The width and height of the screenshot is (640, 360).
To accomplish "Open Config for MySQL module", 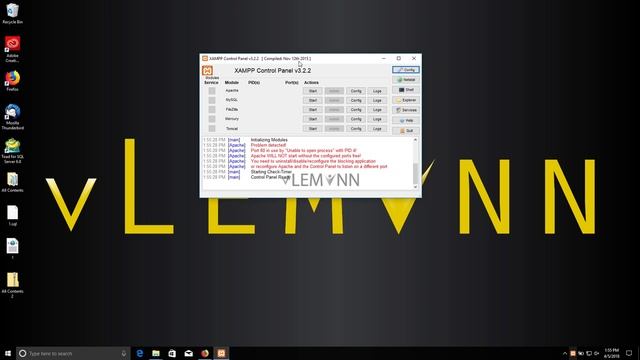I will coord(356,100).
